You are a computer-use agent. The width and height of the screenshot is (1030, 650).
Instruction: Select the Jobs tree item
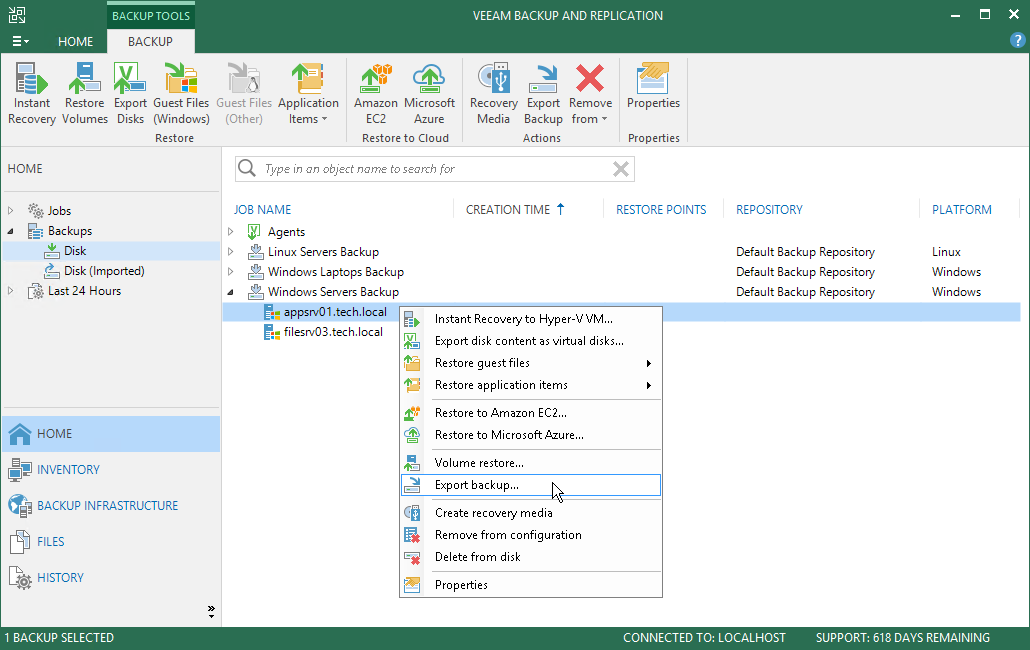59,211
